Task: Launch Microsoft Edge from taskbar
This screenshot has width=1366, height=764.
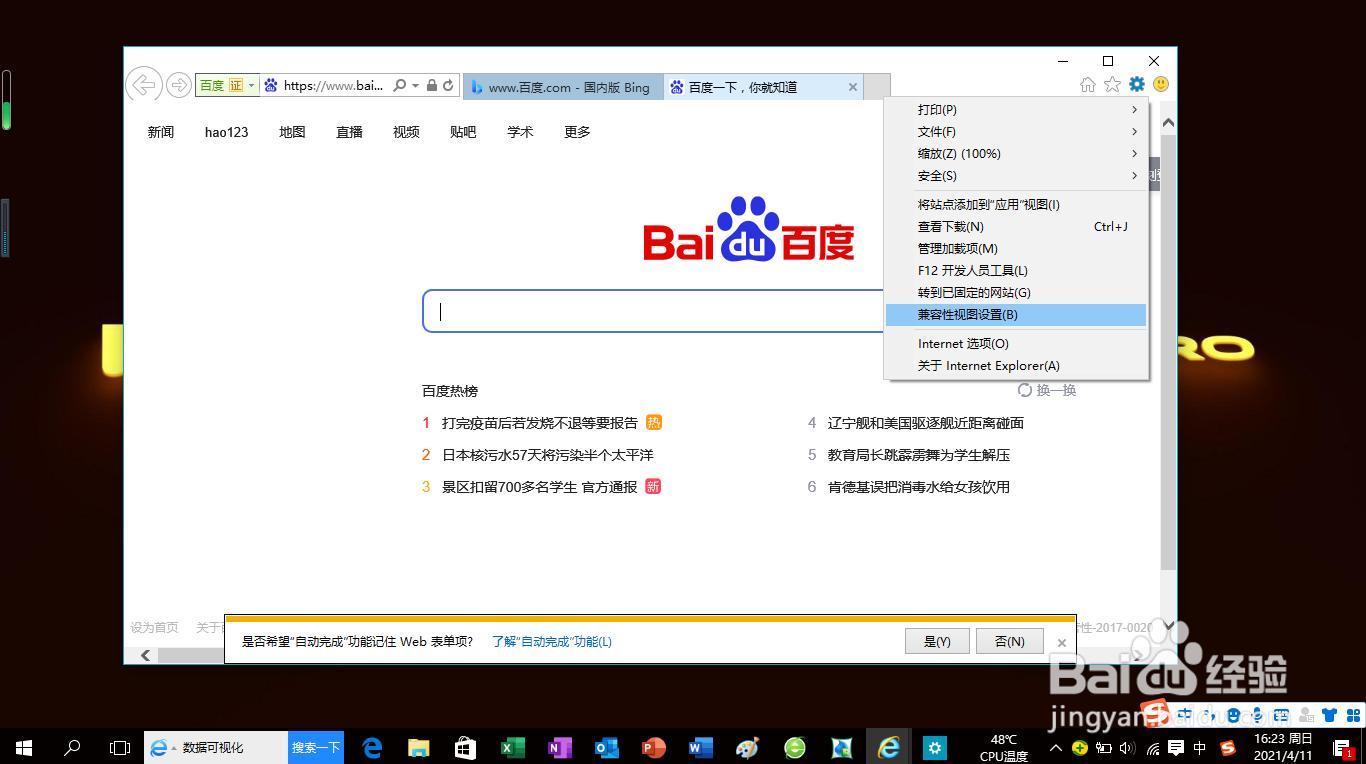Action: 373,747
